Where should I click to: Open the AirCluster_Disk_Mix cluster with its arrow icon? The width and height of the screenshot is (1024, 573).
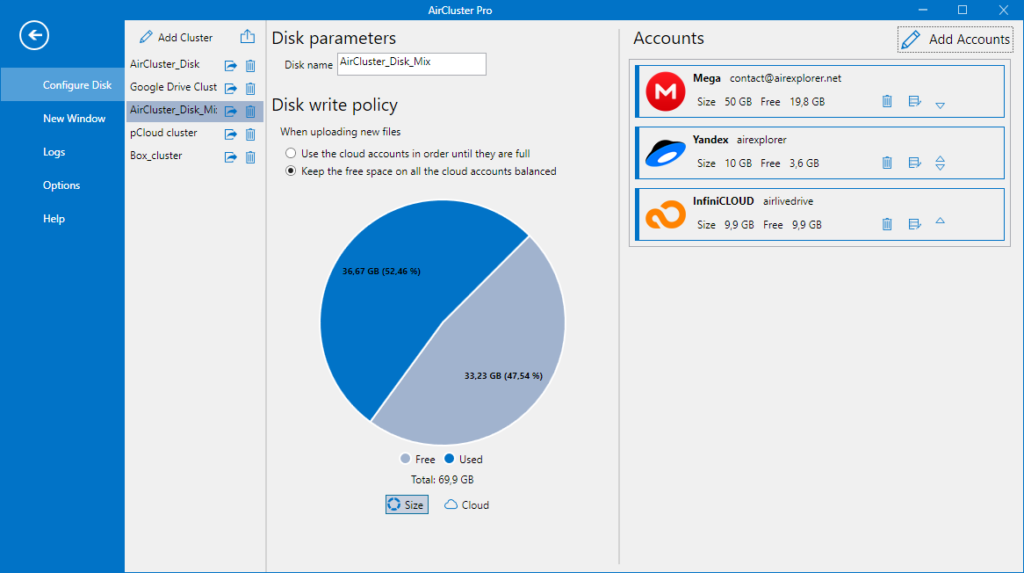231,111
